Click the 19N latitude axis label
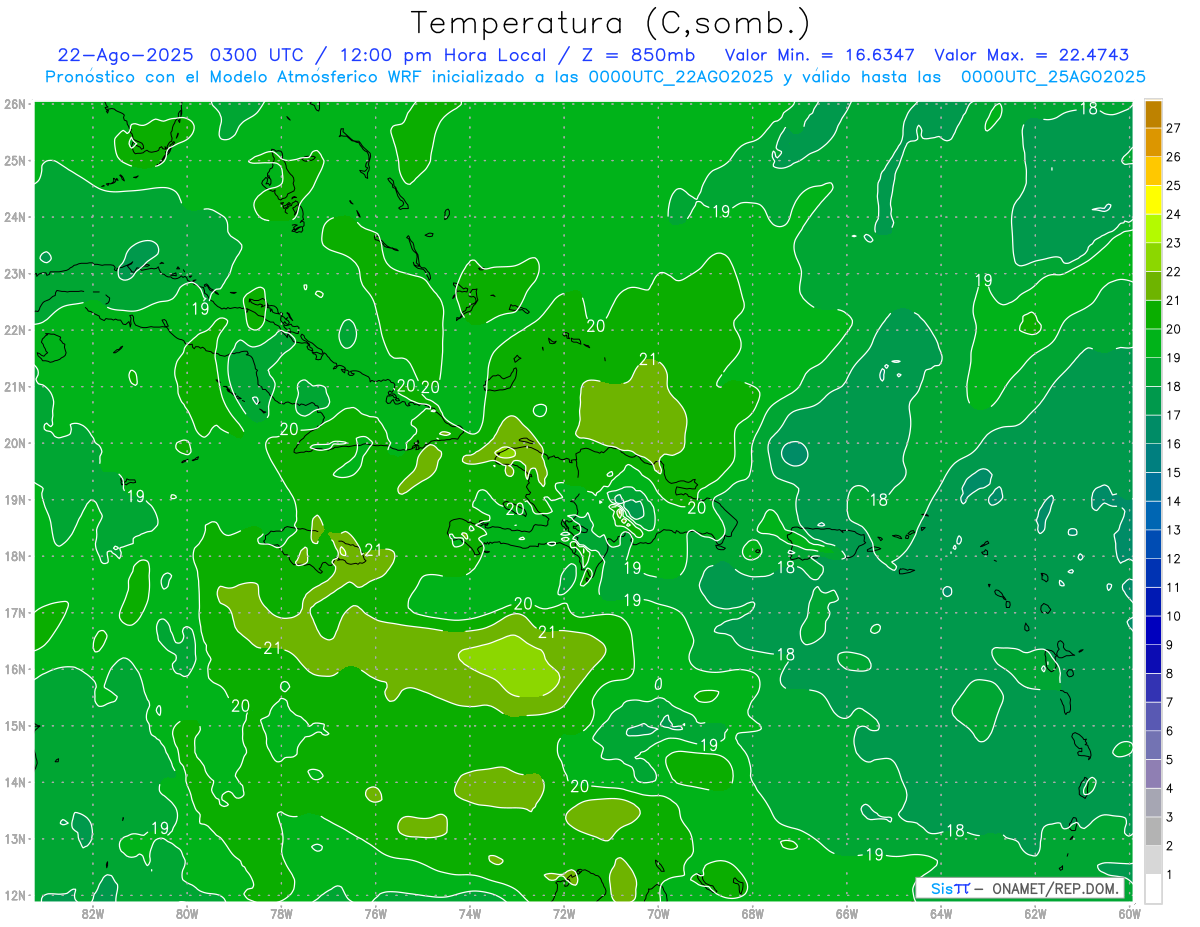Image resolution: width=1200 pixels, height=927 pixels. pos(15,500)
